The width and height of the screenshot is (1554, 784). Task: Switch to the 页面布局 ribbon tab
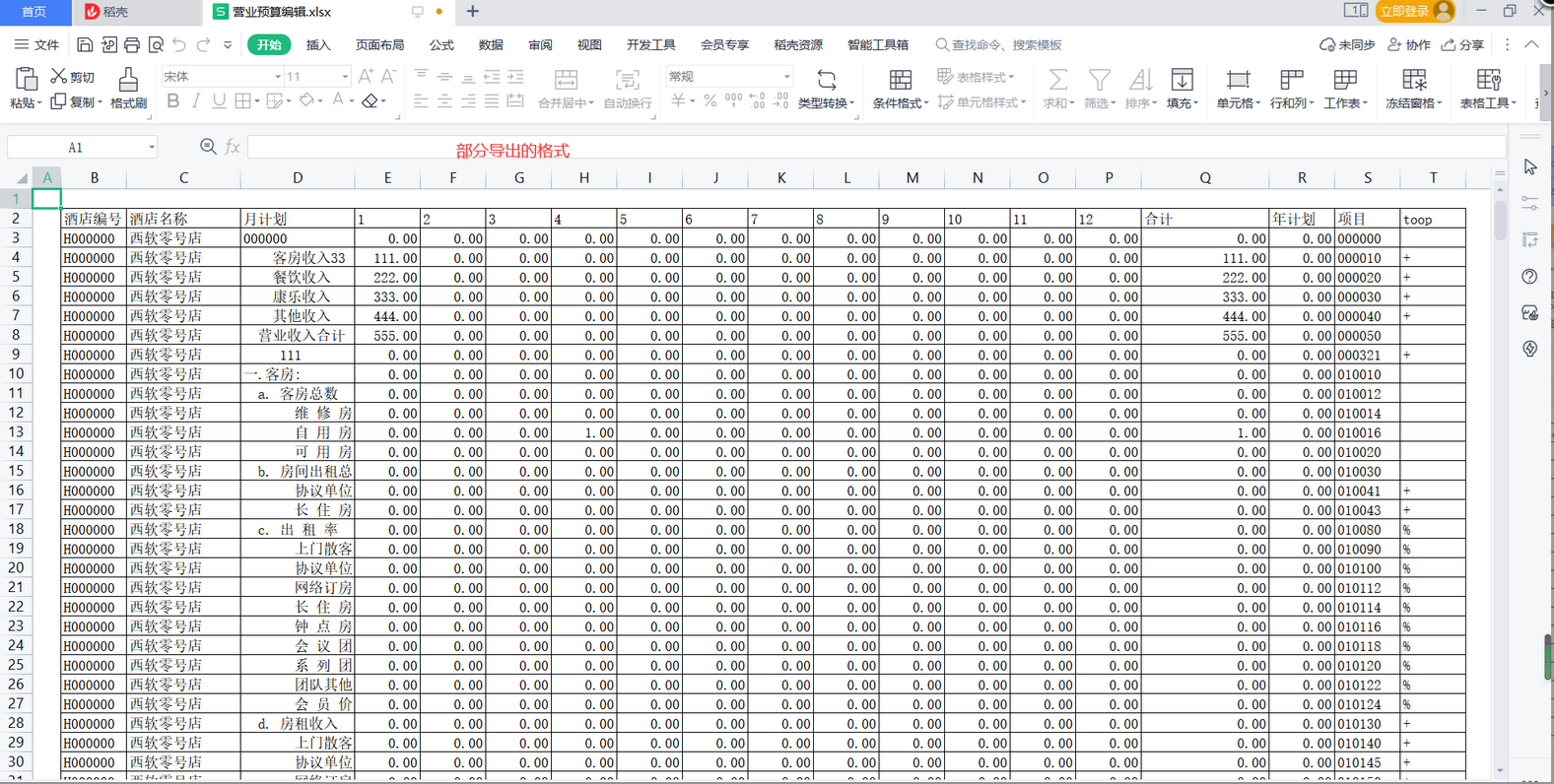pos(379,44)
